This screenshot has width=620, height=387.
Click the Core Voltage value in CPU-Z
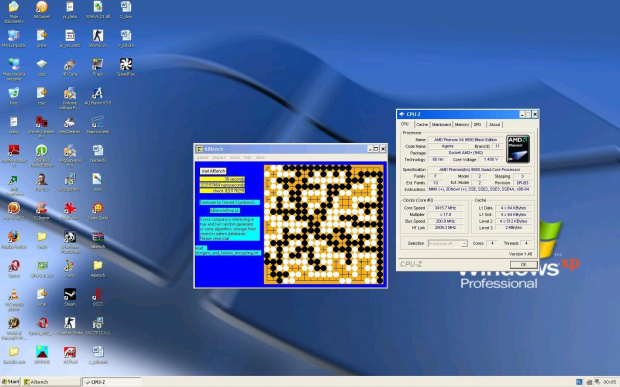[490, 159]
